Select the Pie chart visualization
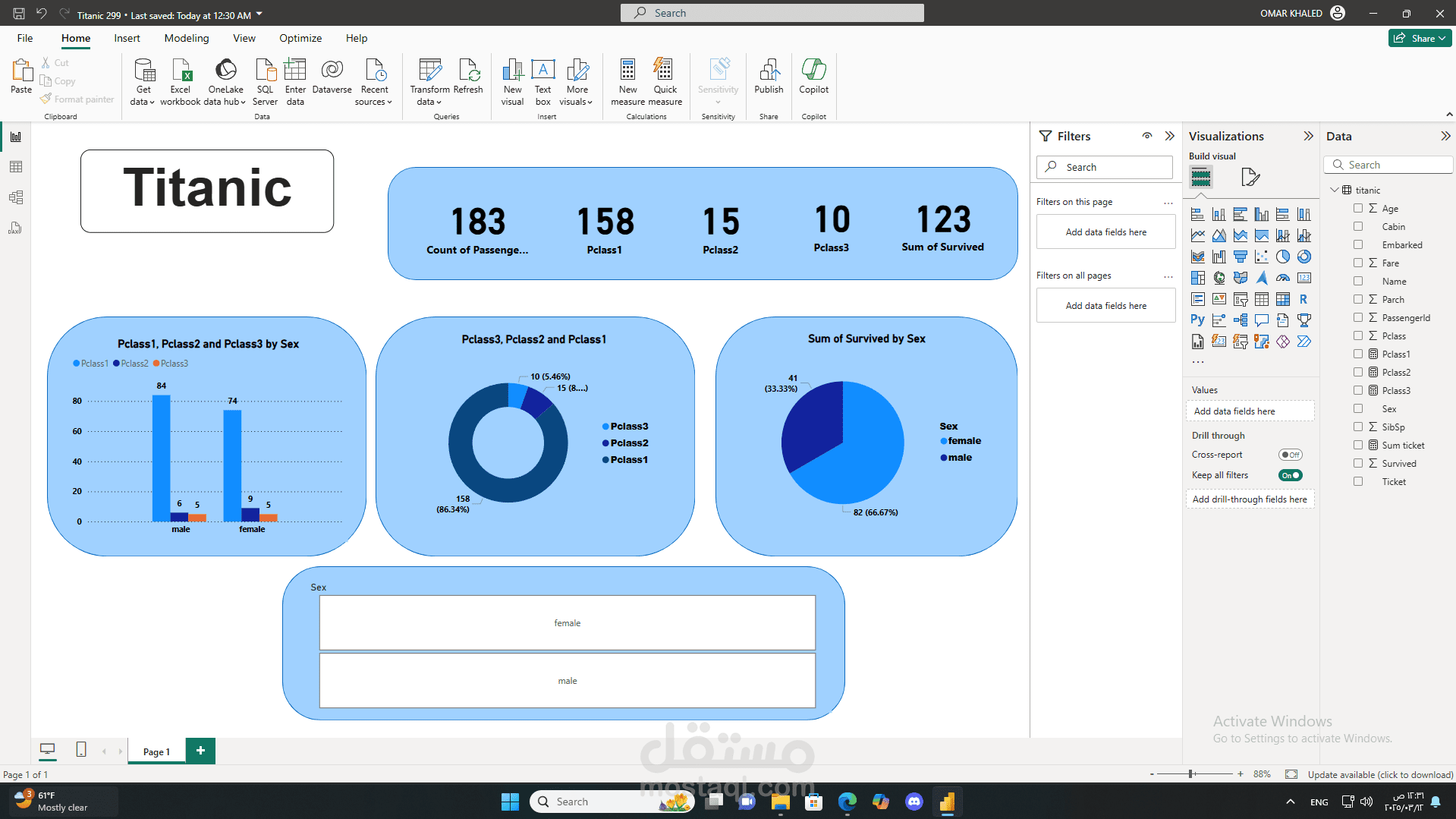 (x=1282, y=257)
